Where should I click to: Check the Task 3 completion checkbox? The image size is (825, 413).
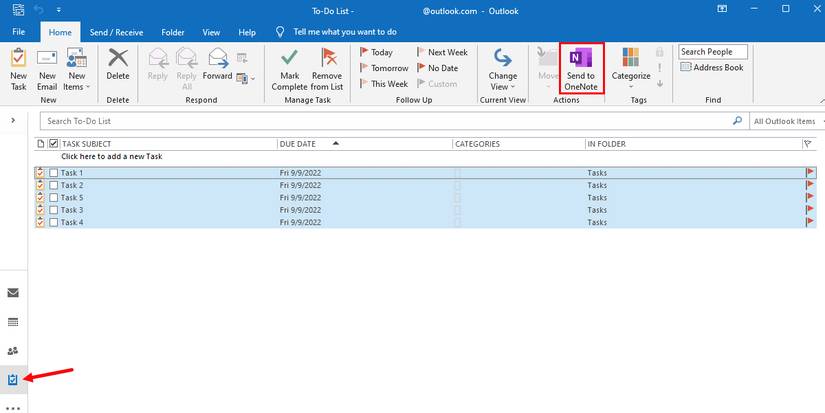54,210
